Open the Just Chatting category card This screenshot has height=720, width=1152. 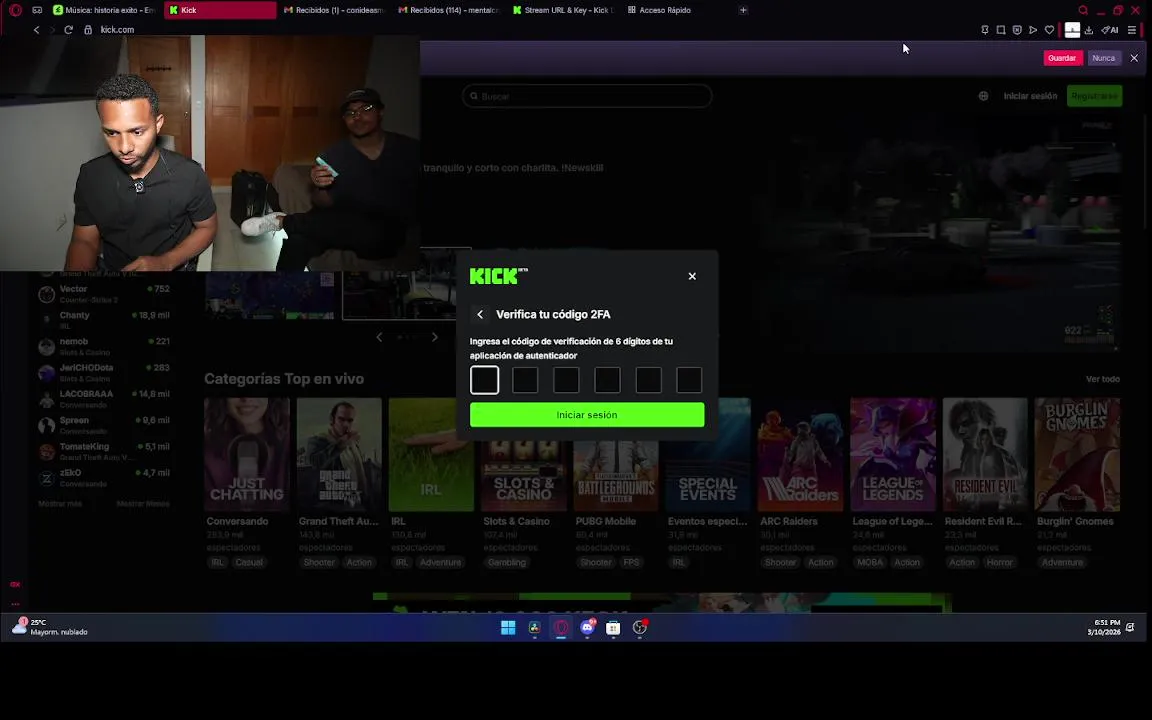[247, 455]
